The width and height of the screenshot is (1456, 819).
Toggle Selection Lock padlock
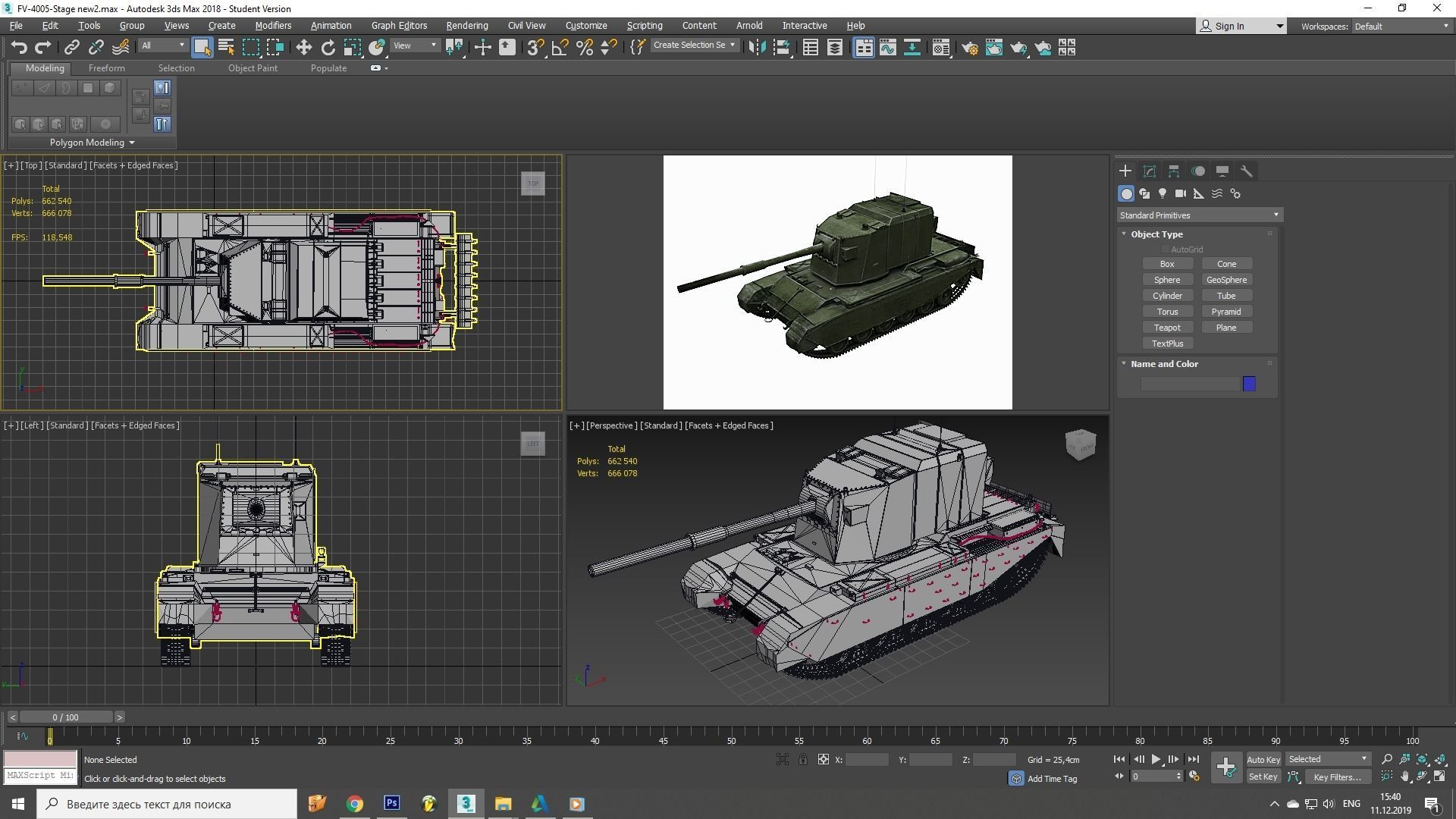(x=802, y=759)
